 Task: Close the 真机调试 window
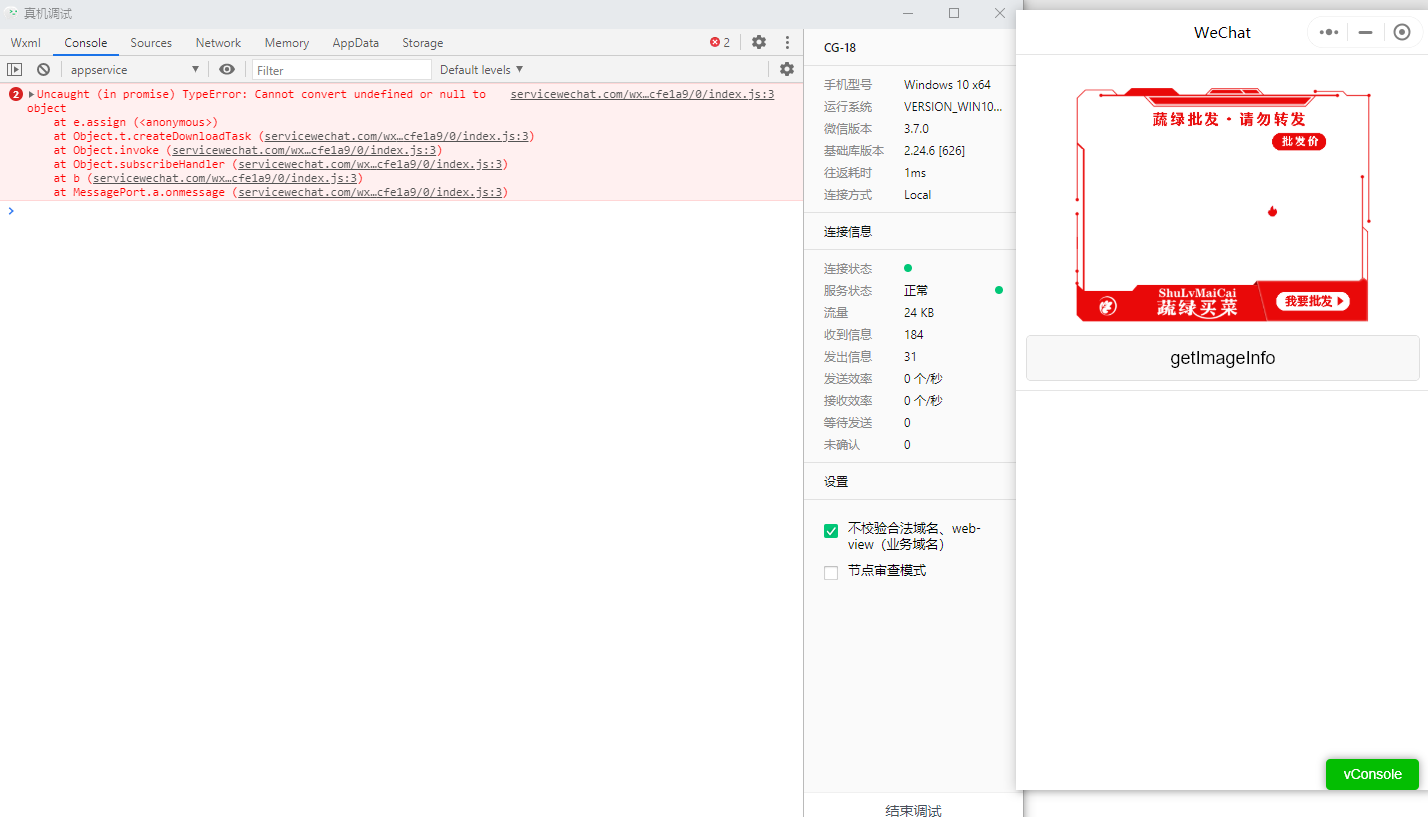tap(999, 13)
